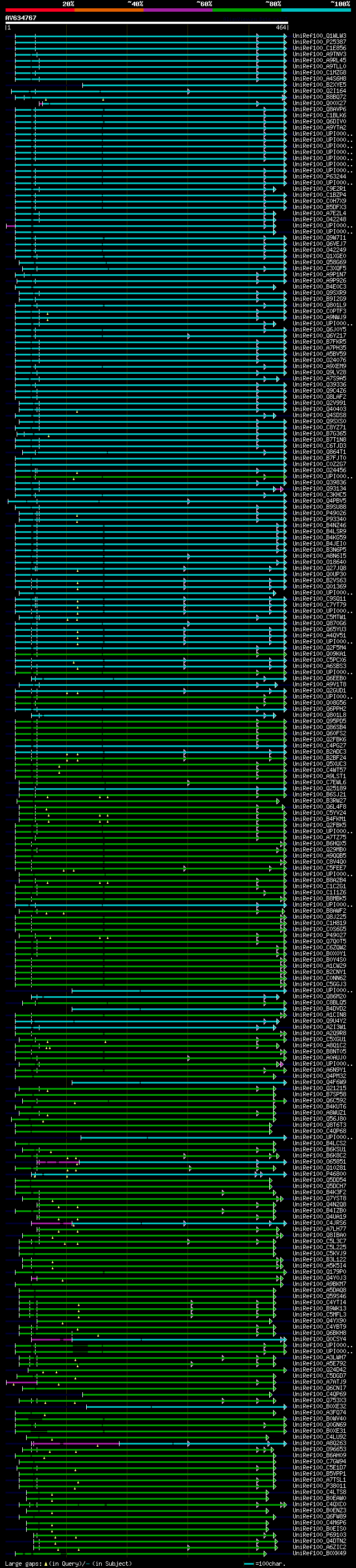Click the red 20% identity legend segment

39,11
